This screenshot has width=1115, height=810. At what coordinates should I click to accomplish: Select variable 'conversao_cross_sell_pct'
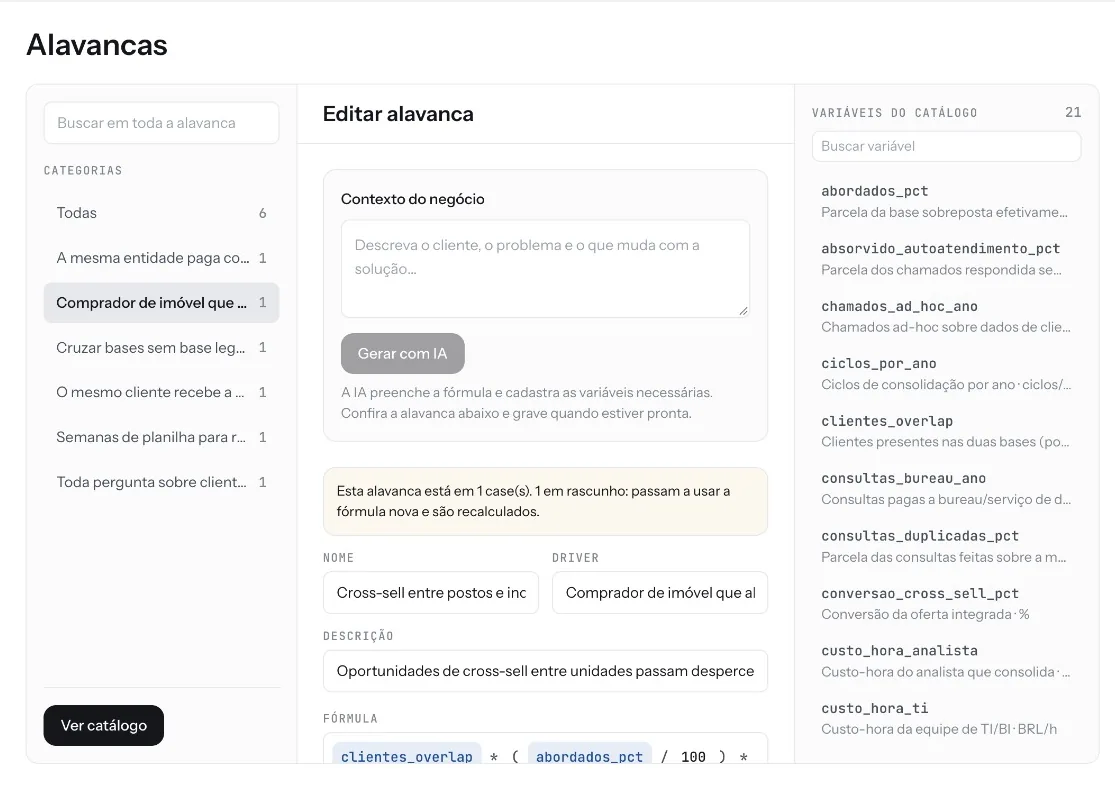[x=946, y=604]
